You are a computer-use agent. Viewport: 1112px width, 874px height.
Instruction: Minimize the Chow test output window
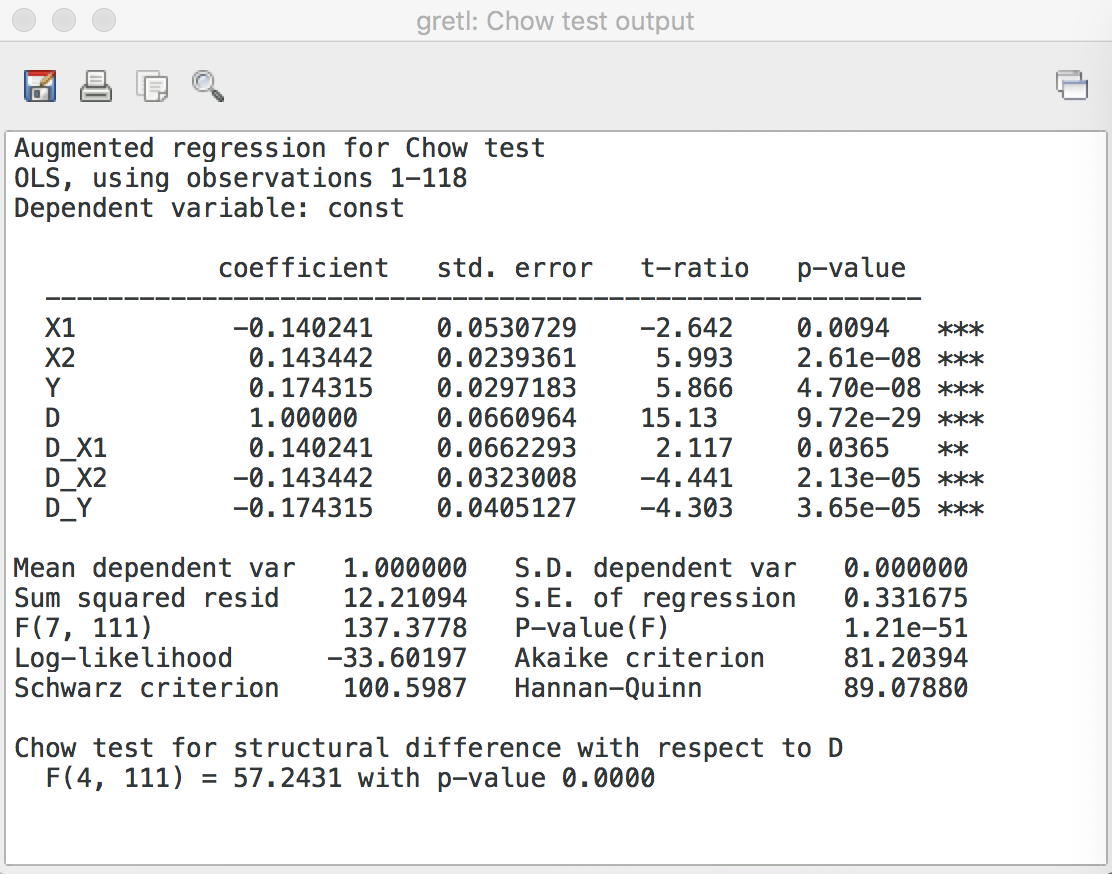point(64,20)
